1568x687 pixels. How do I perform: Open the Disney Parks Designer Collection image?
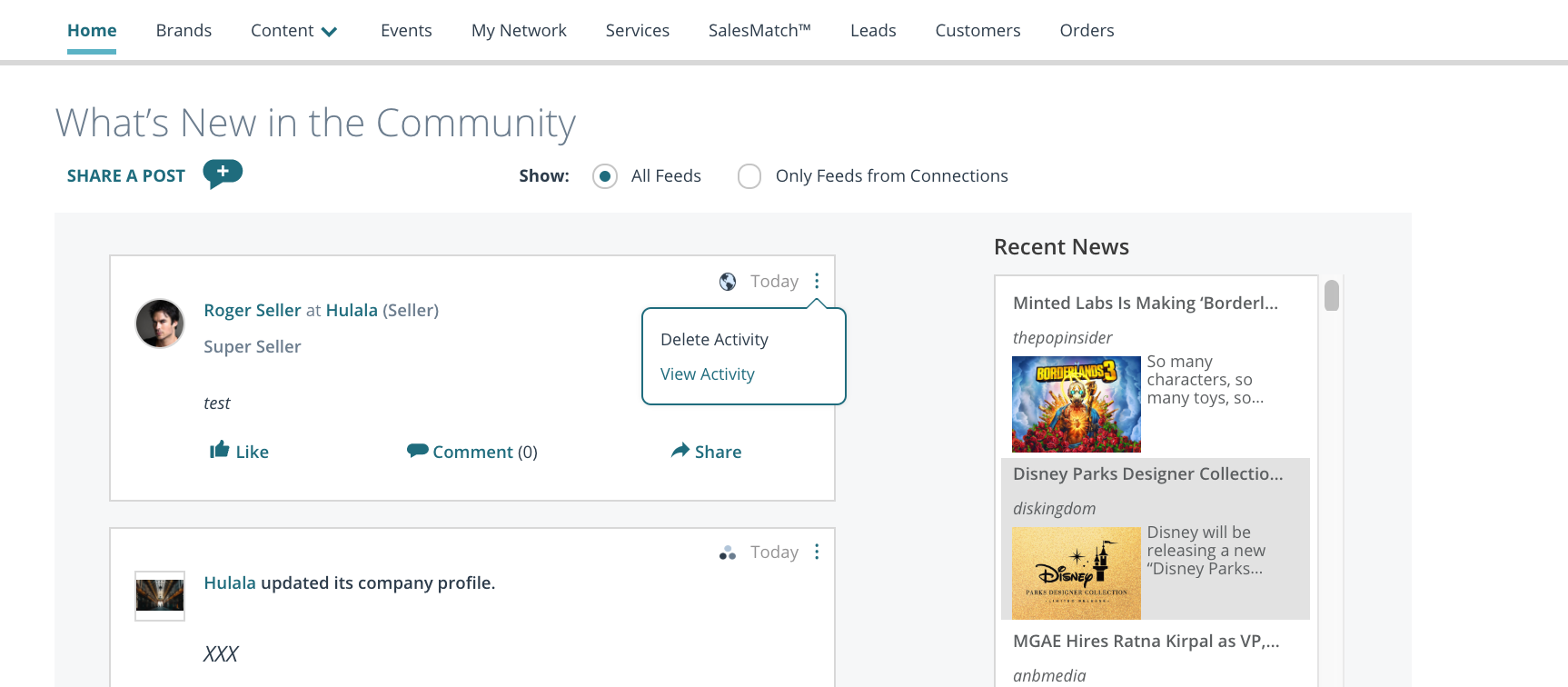(x=1077, y=572)
